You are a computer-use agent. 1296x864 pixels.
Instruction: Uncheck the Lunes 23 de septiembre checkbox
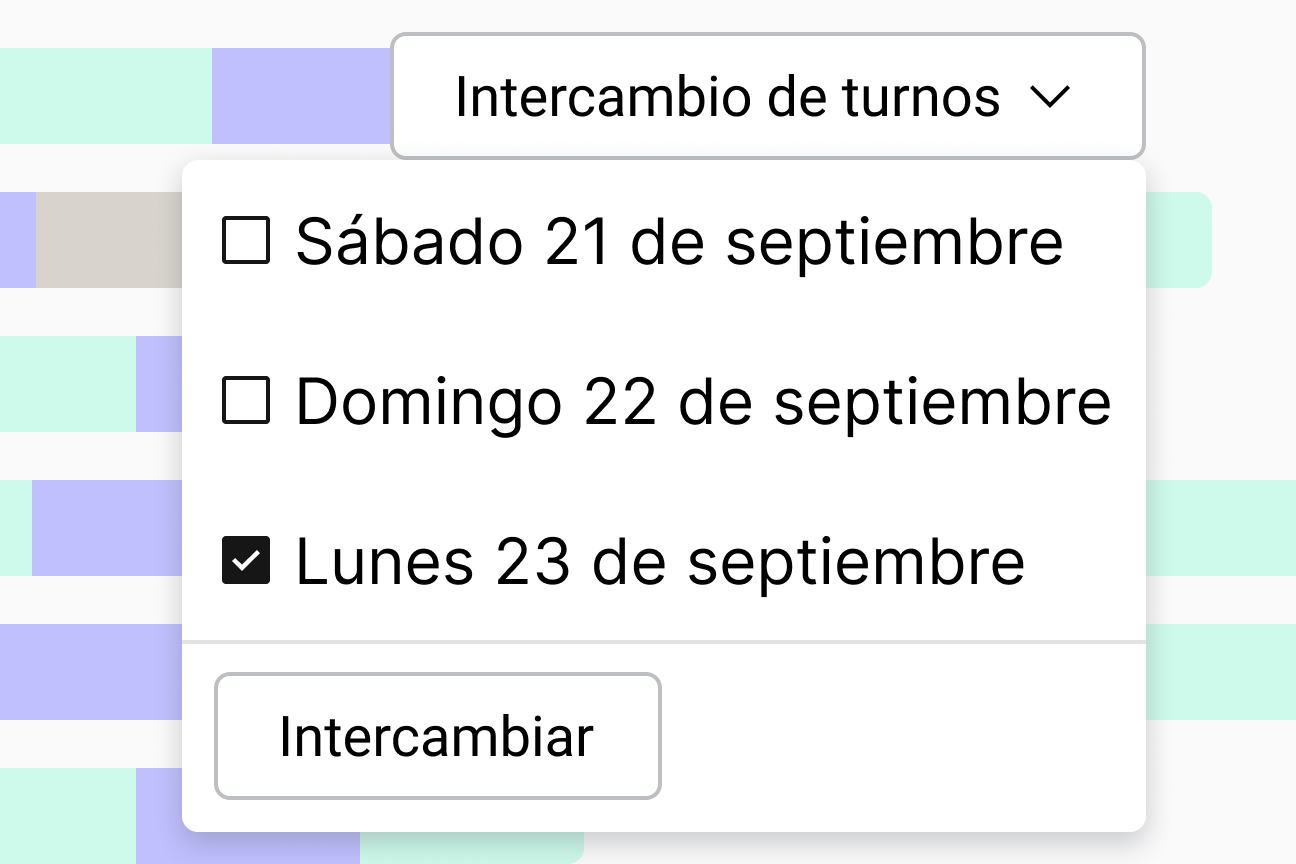pos(245,561)
